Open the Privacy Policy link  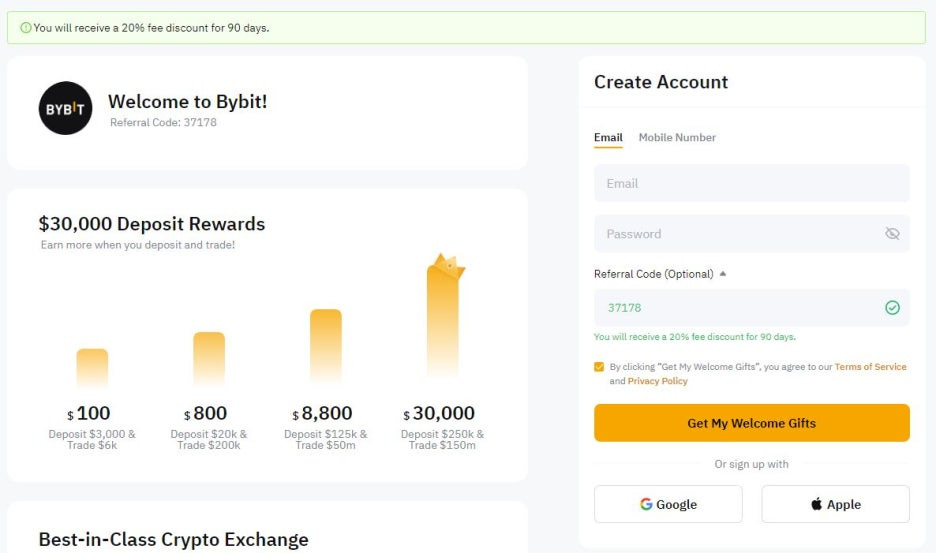coord(657,381)
